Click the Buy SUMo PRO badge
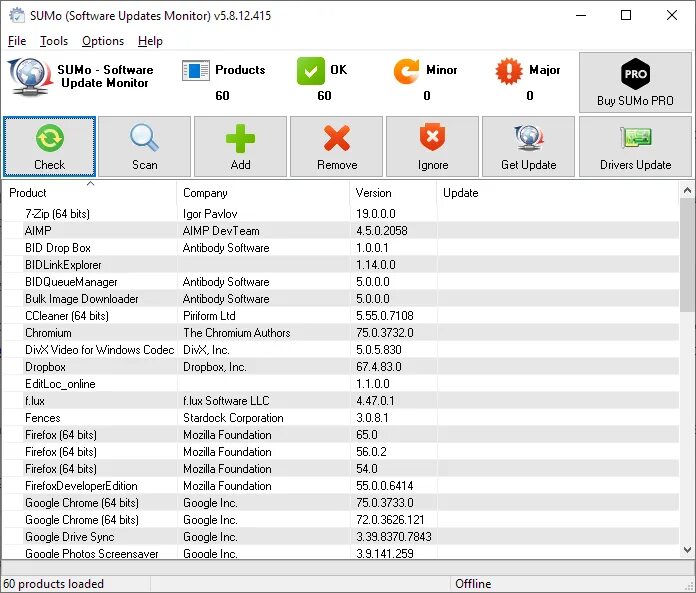Viewport: 696px width, 593px height. point(635,83)
